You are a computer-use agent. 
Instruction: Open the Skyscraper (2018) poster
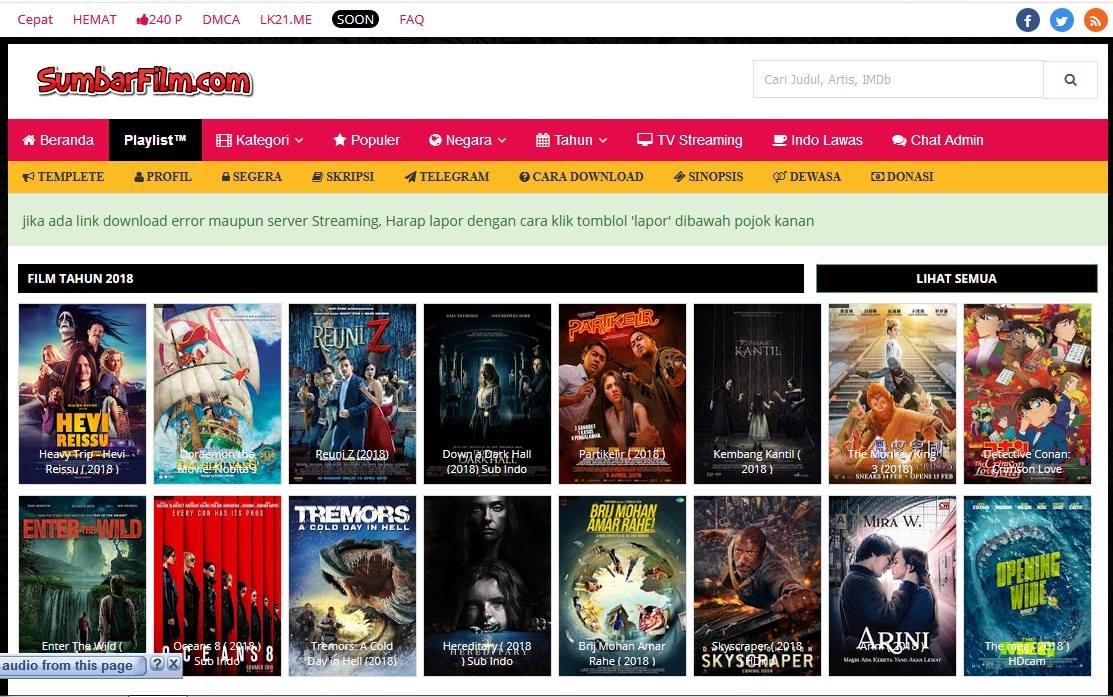[757, 586]
